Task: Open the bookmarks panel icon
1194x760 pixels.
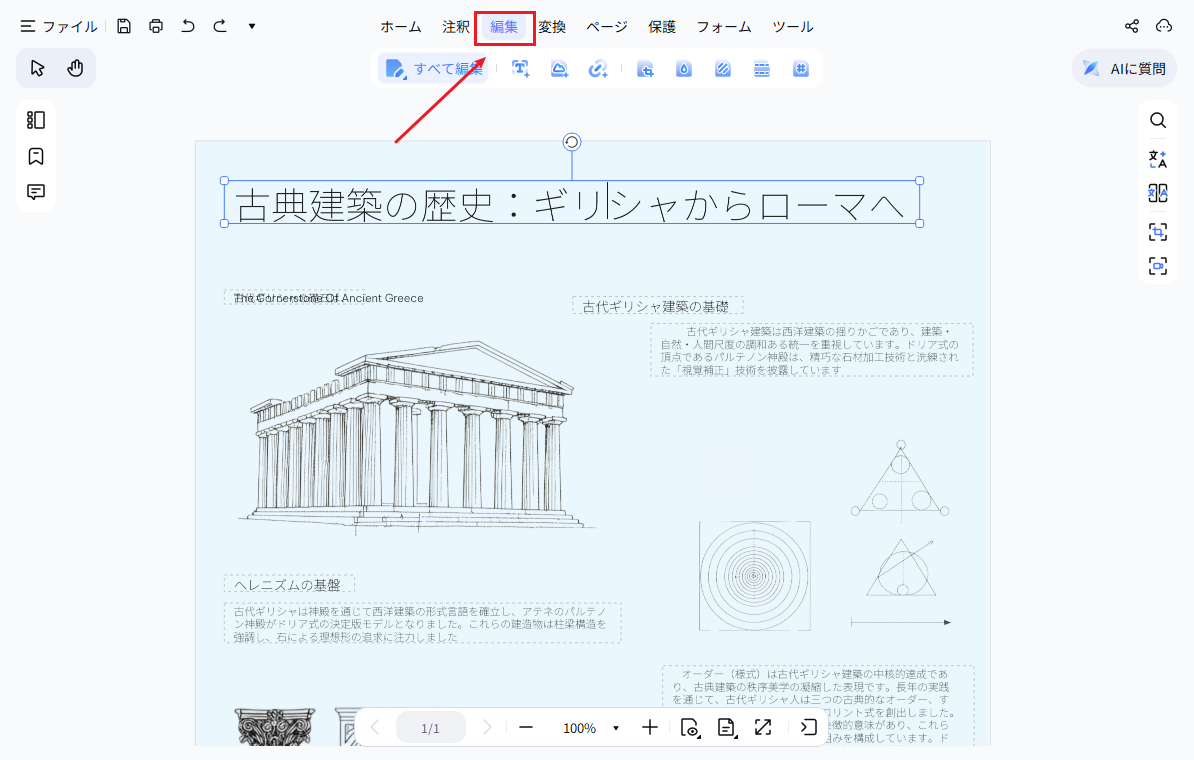Action: coord(36,156)
